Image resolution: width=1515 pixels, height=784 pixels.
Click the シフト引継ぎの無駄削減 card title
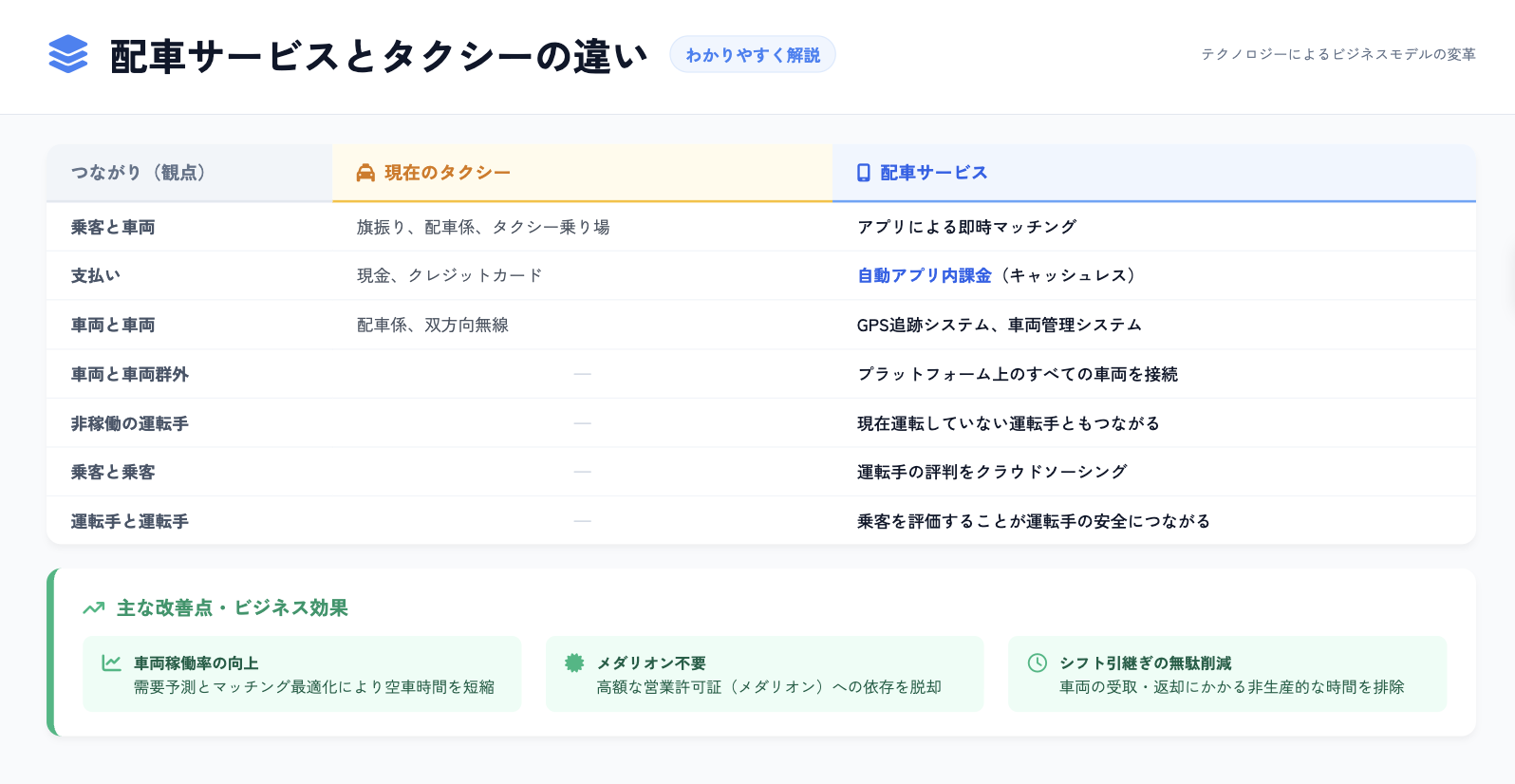[x=1146, y=663]
